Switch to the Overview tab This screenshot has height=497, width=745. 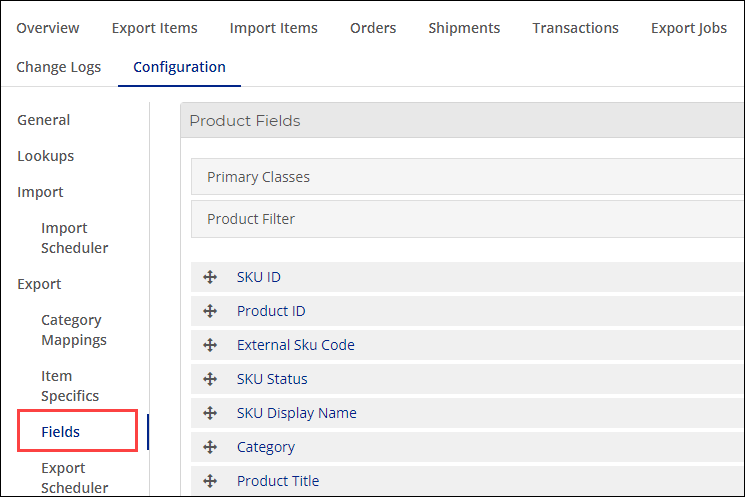(48, 28)
